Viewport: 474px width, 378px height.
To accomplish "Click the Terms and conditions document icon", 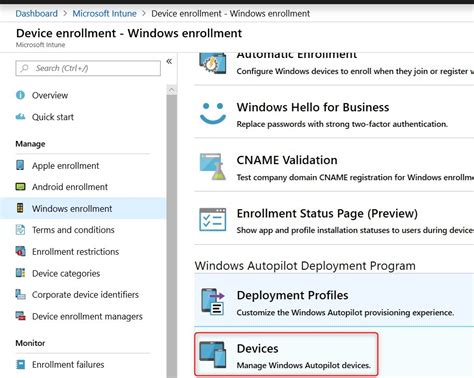I will 20,230.
